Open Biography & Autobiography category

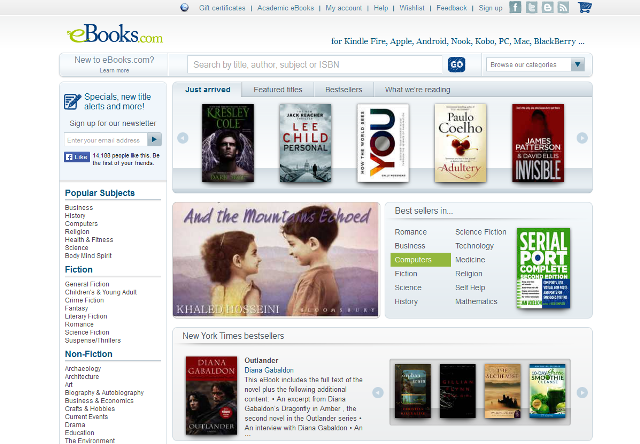(104, 392)
